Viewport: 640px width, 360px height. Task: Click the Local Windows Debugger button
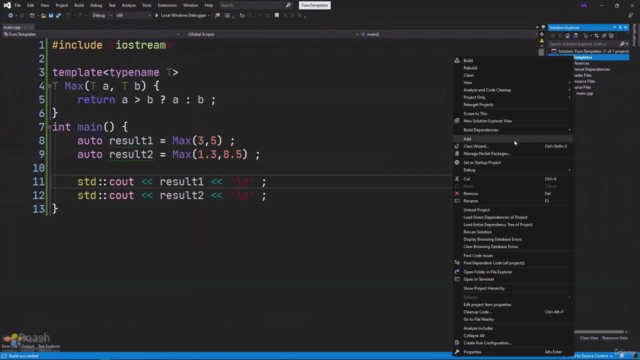181,16
